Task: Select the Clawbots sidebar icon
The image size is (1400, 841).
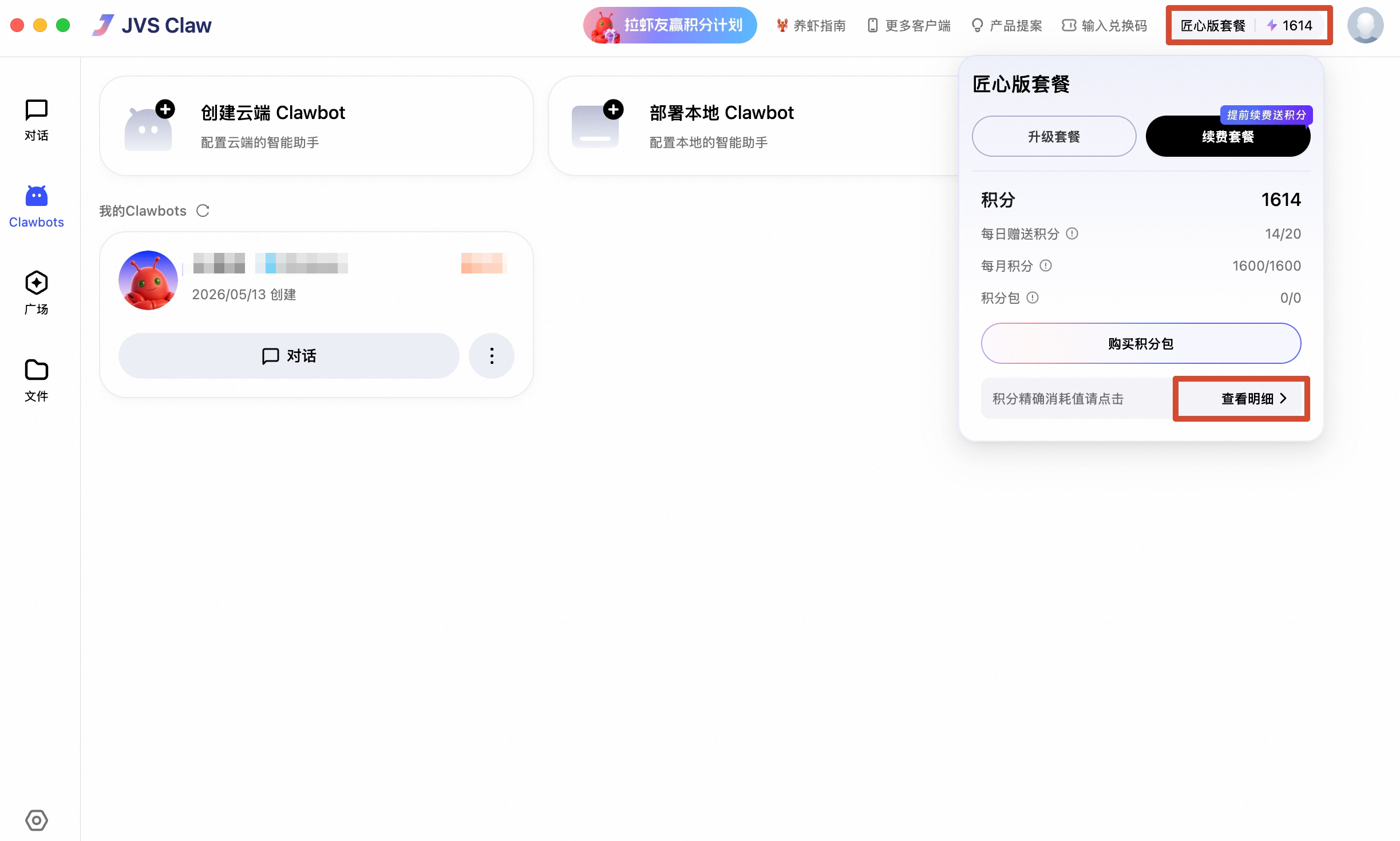Action: 36,196
